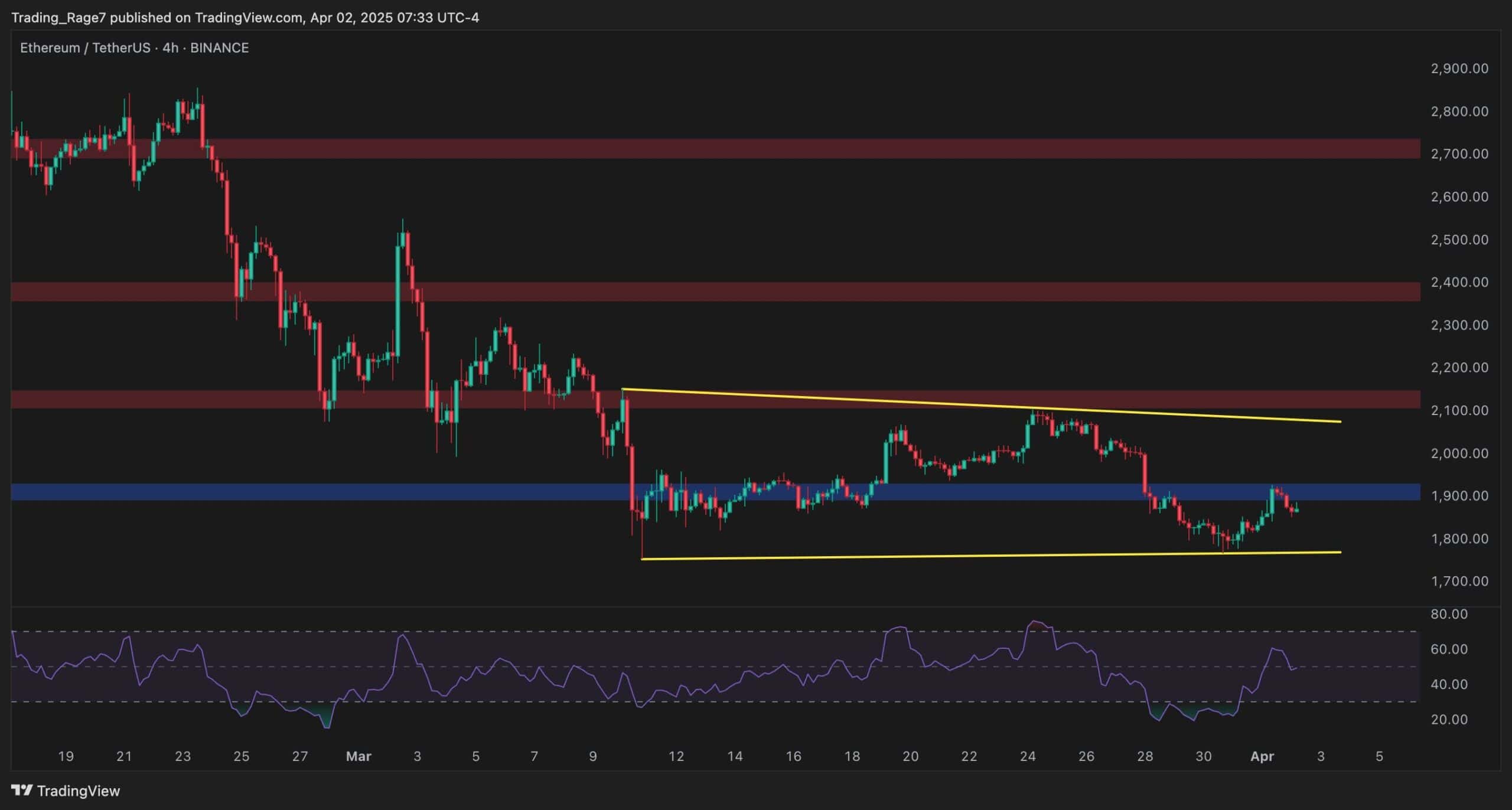Open the TradingView wordmark link
The image size is (1512, 810).
(x=79, y=791)
